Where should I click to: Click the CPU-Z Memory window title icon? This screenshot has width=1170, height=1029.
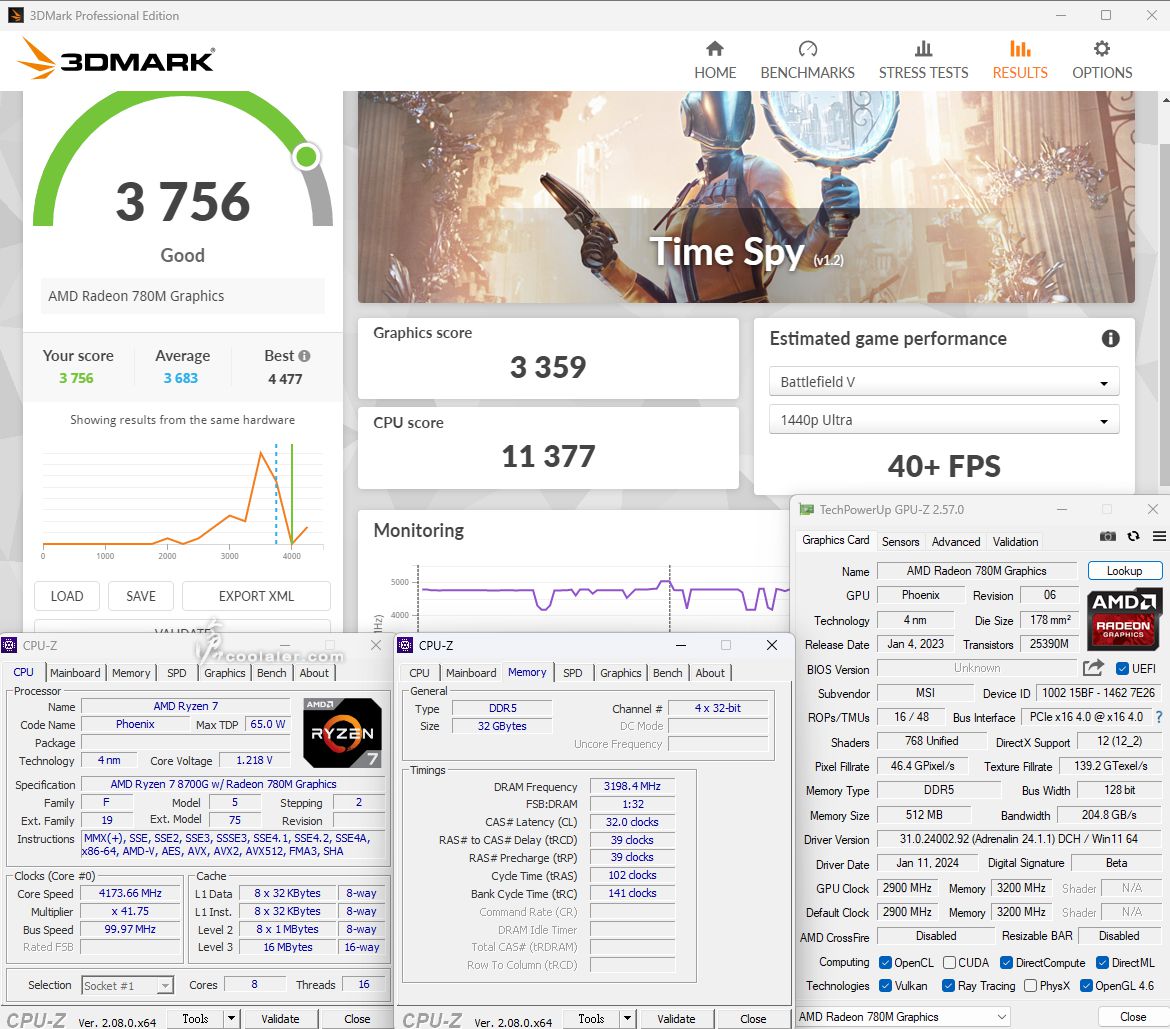click(x=406, y=645)
